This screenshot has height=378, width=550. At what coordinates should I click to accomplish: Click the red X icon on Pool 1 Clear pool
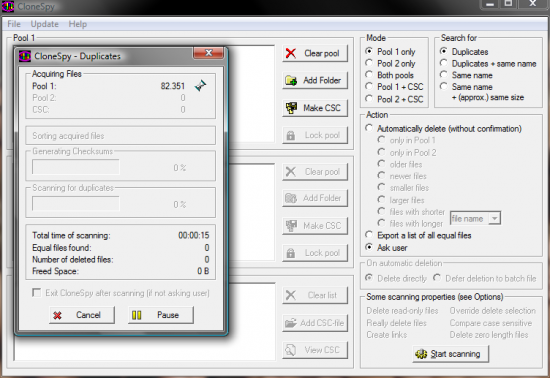click(x=291, y=53)
